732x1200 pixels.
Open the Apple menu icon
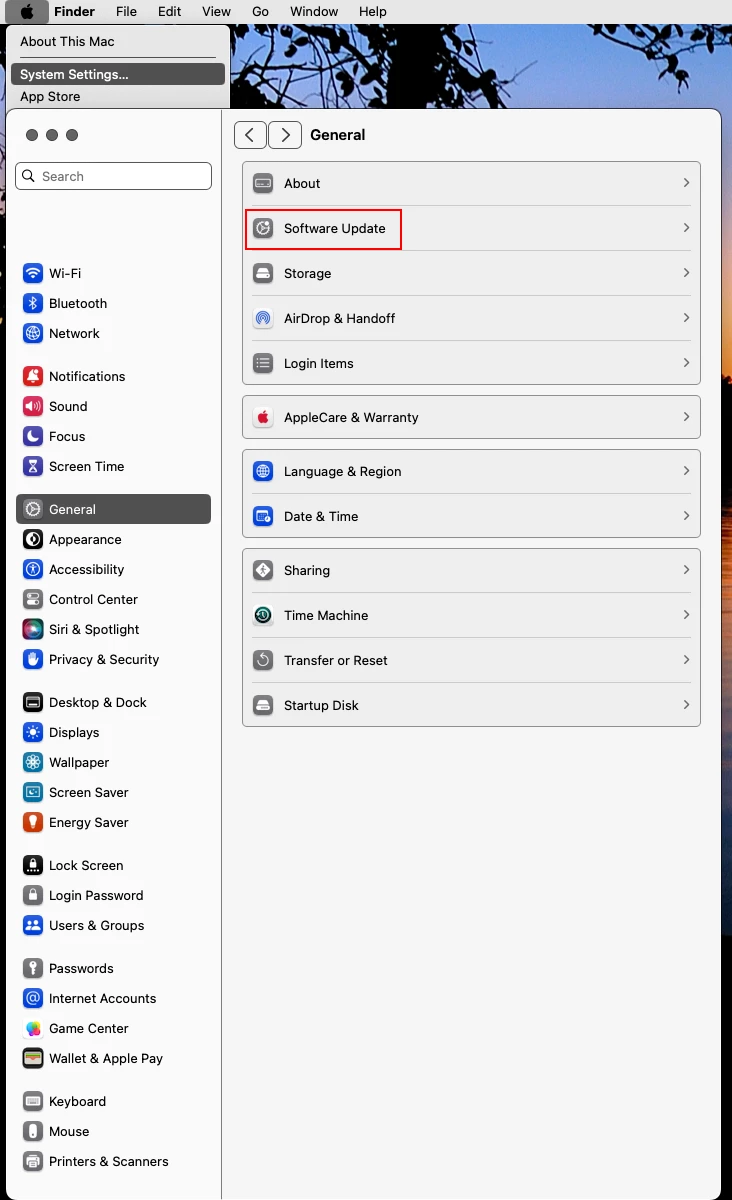[27, 12]
